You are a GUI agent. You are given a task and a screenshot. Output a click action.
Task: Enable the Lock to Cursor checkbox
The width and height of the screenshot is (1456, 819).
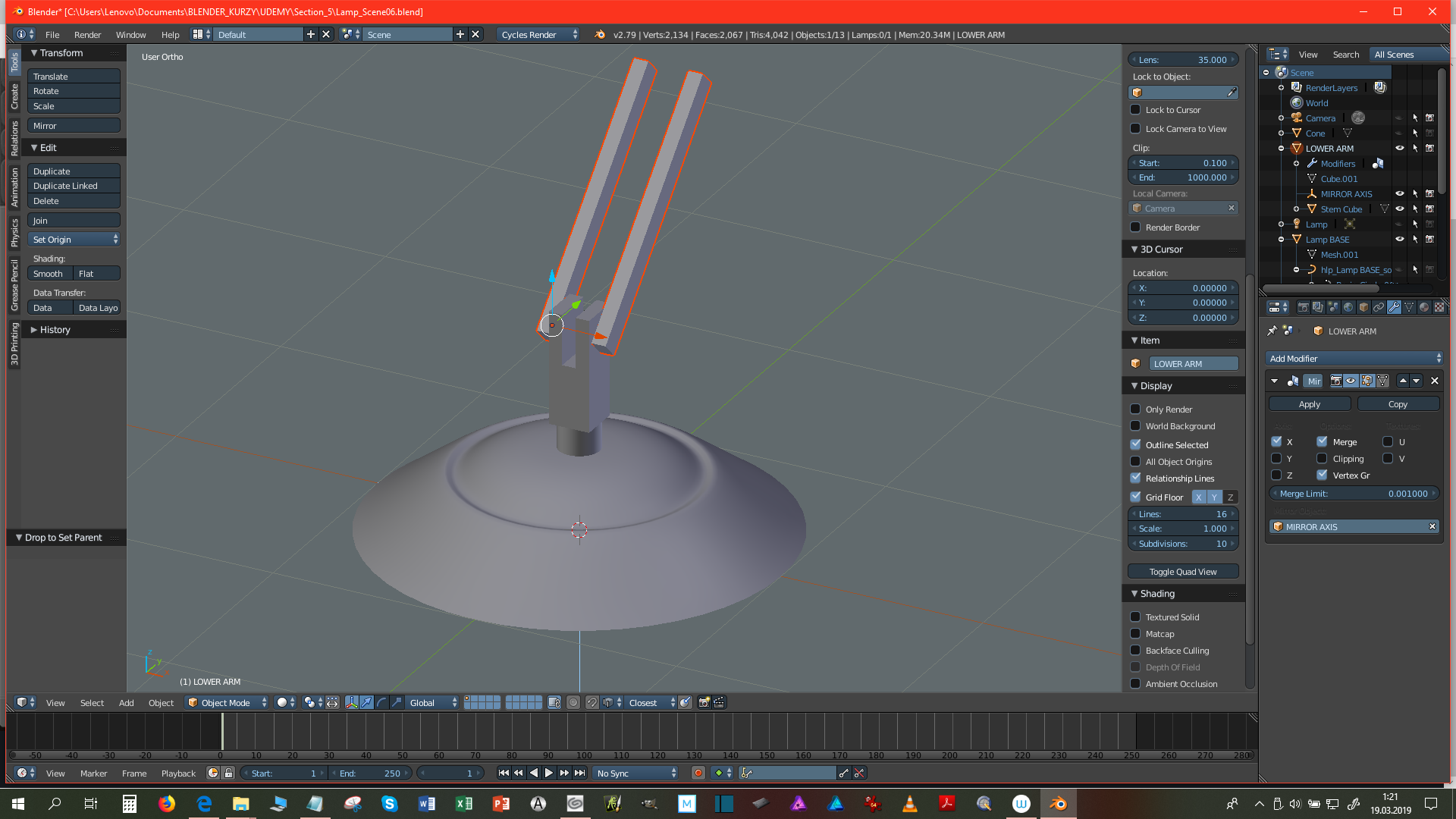pos(1135,110)
